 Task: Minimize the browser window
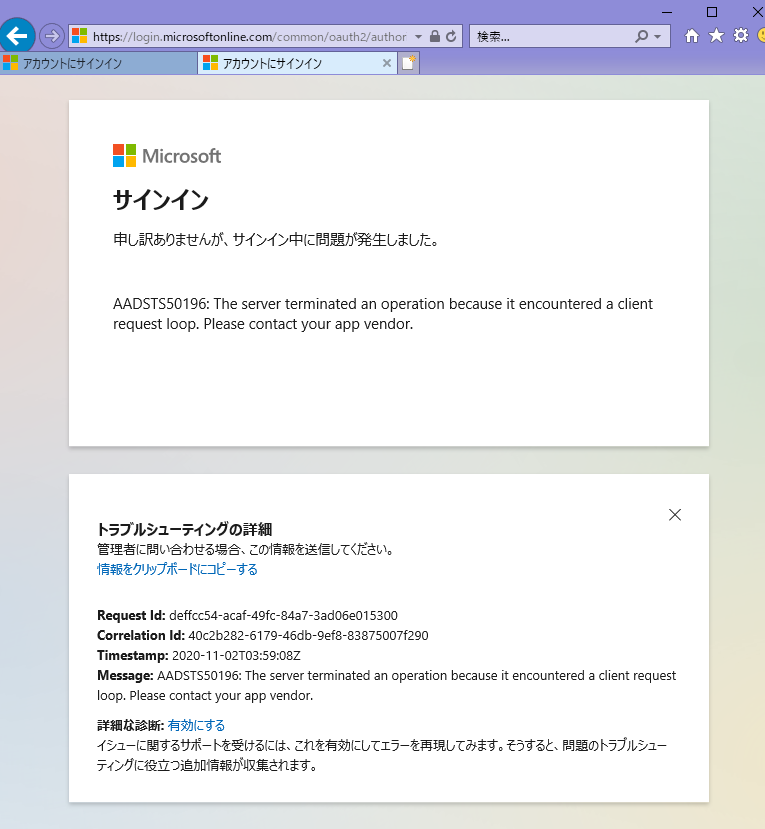coord(667,12)
